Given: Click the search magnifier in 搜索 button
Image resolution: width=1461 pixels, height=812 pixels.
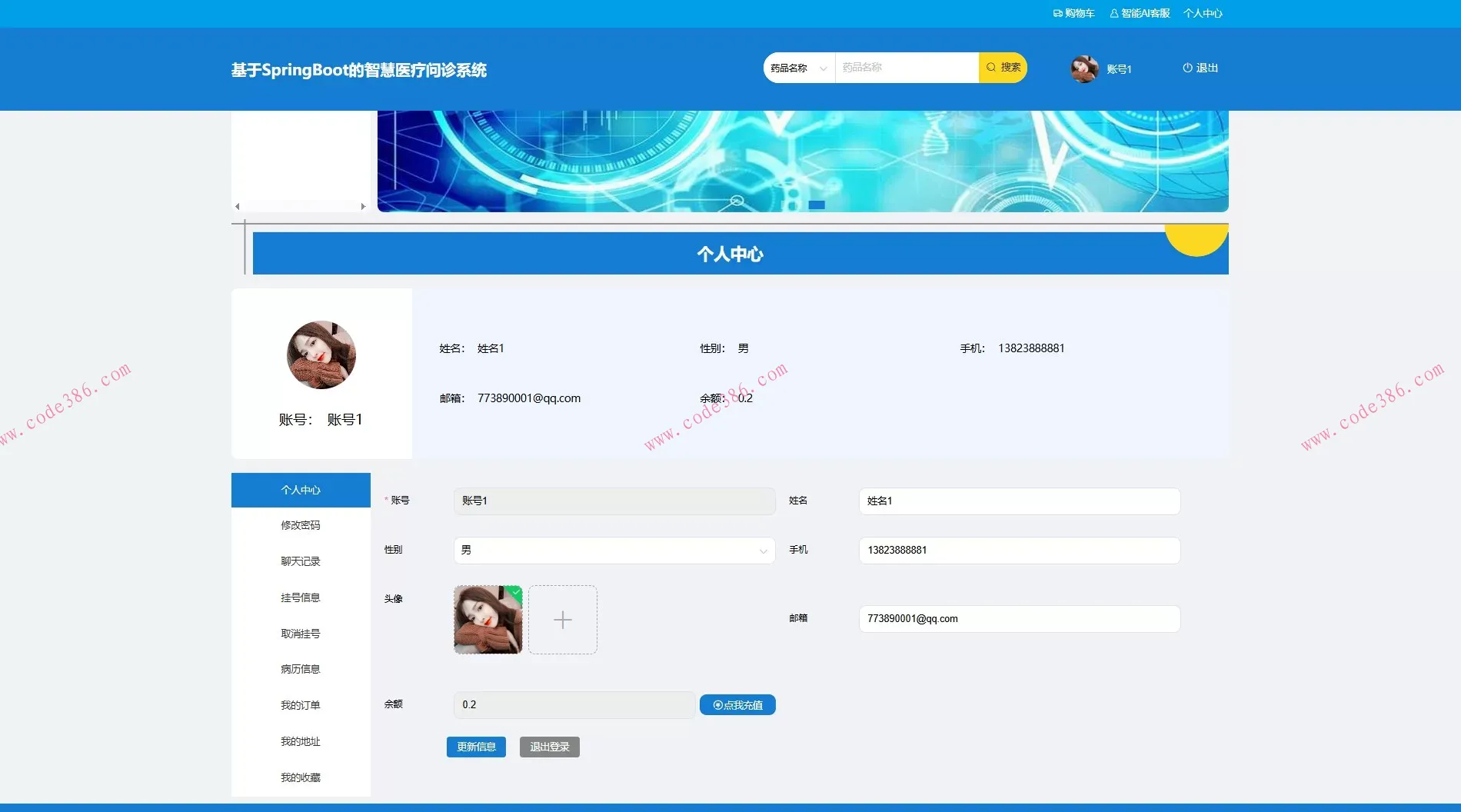Looking at the screenshot, I should coord(991,68).
